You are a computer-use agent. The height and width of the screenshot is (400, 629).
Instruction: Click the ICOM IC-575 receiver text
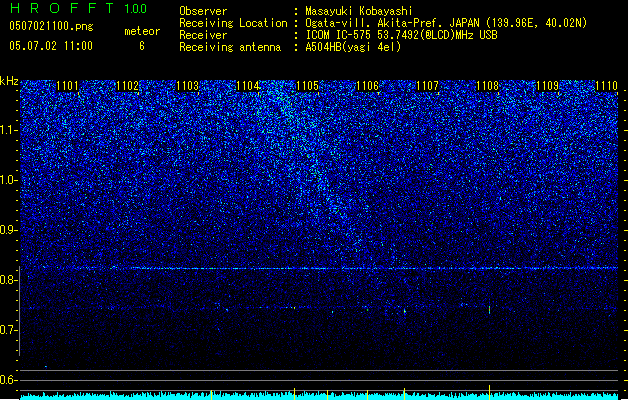[x=401, y=35]
